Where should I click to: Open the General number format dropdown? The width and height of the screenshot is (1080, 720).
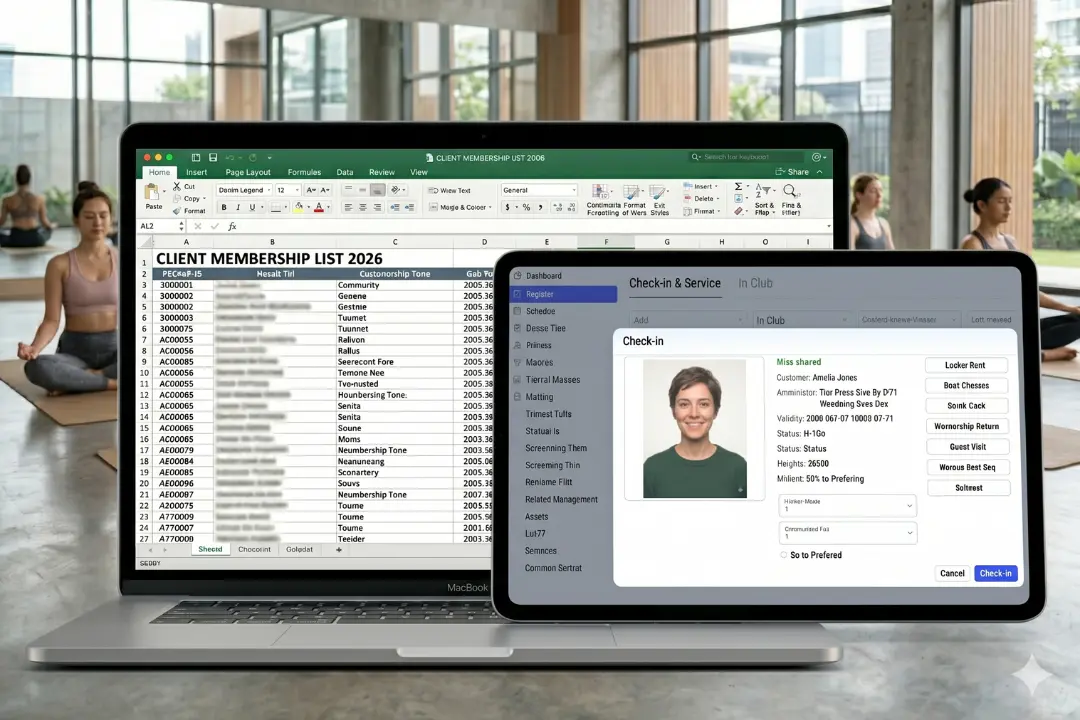[539, 190]
